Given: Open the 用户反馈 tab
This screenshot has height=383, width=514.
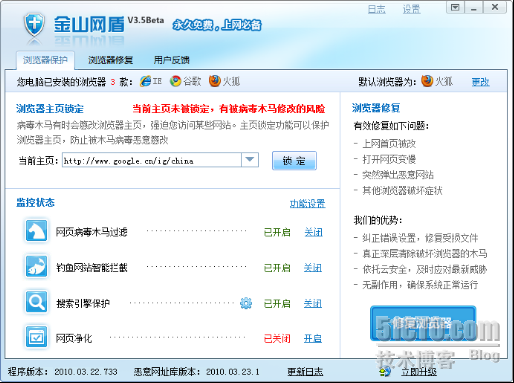Looking at the screenshot, I should pos(171,60).
